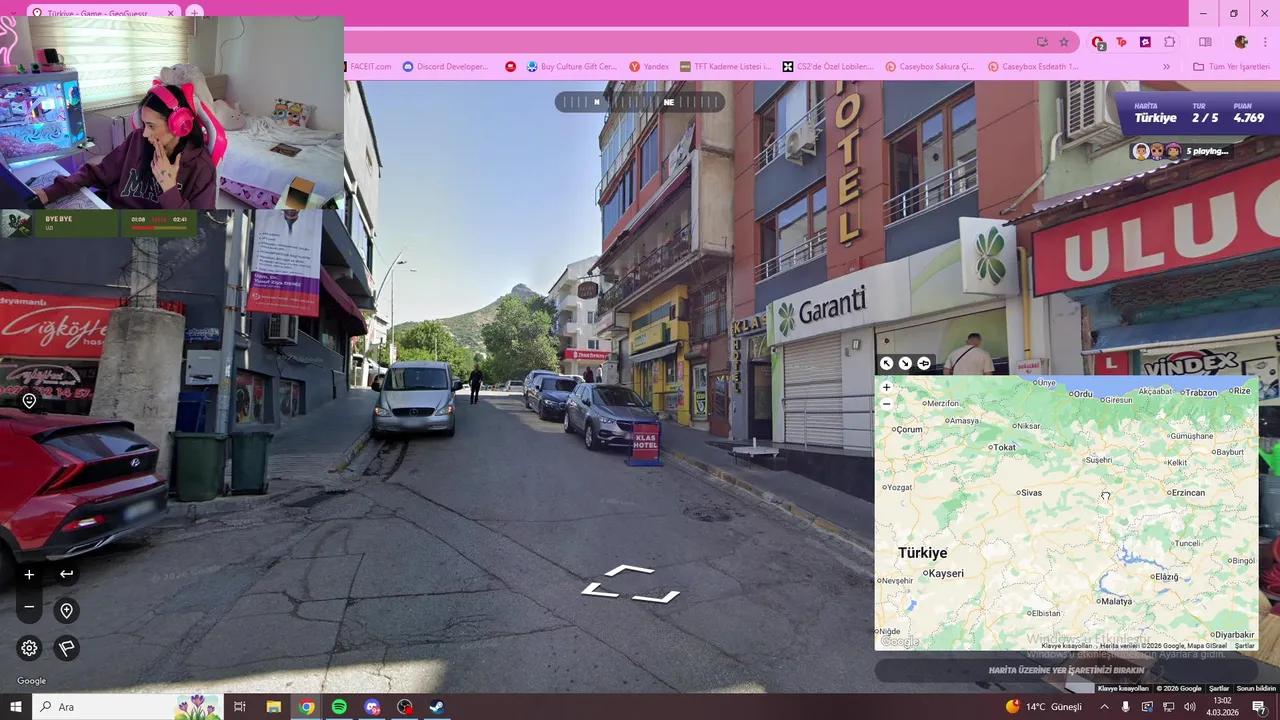Open the red round icon bookmark

(510, 67)
